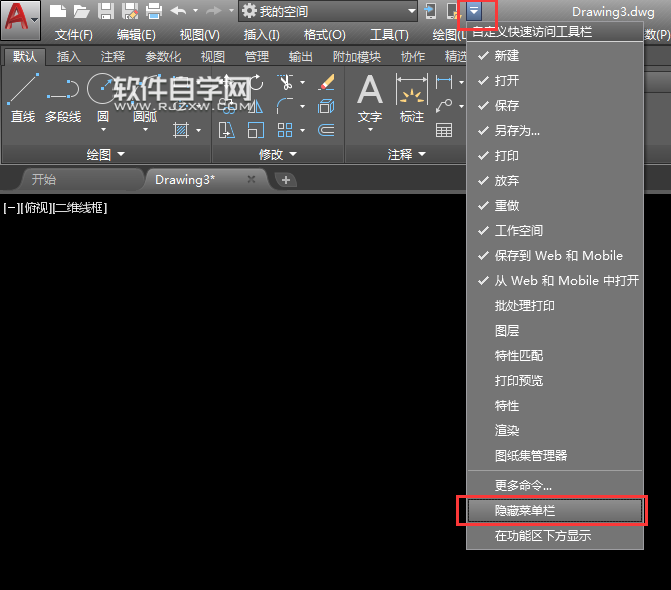The image size is (671, 590).
Task: Uncheck 新建 in the customize list
Action: click(x=555, y=56)
